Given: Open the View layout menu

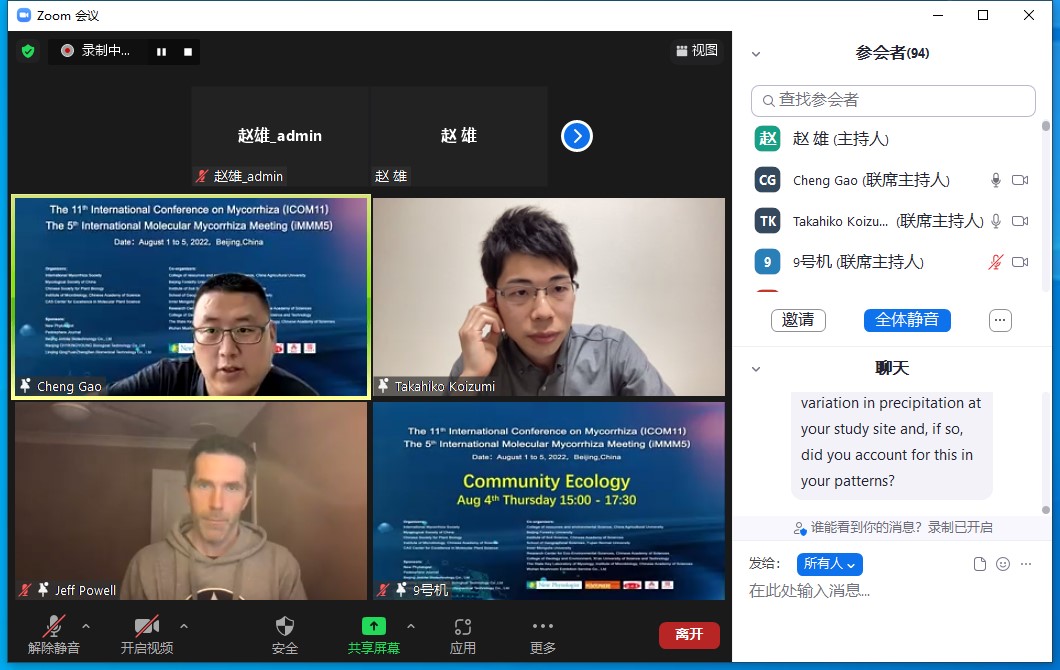Looking at the screenshot, I should 697,50.
